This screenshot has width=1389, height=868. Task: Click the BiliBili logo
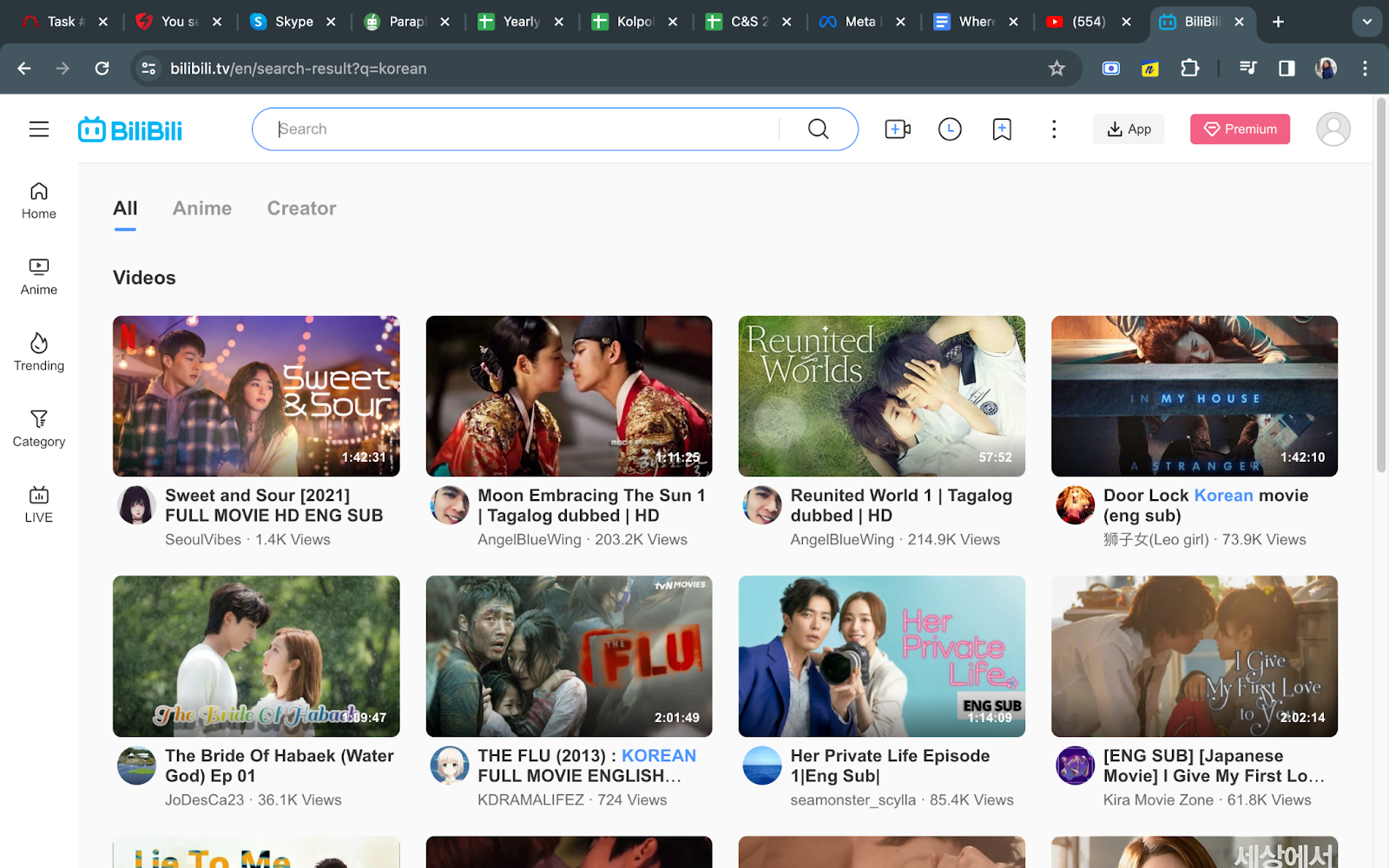[x=130, y=129]
